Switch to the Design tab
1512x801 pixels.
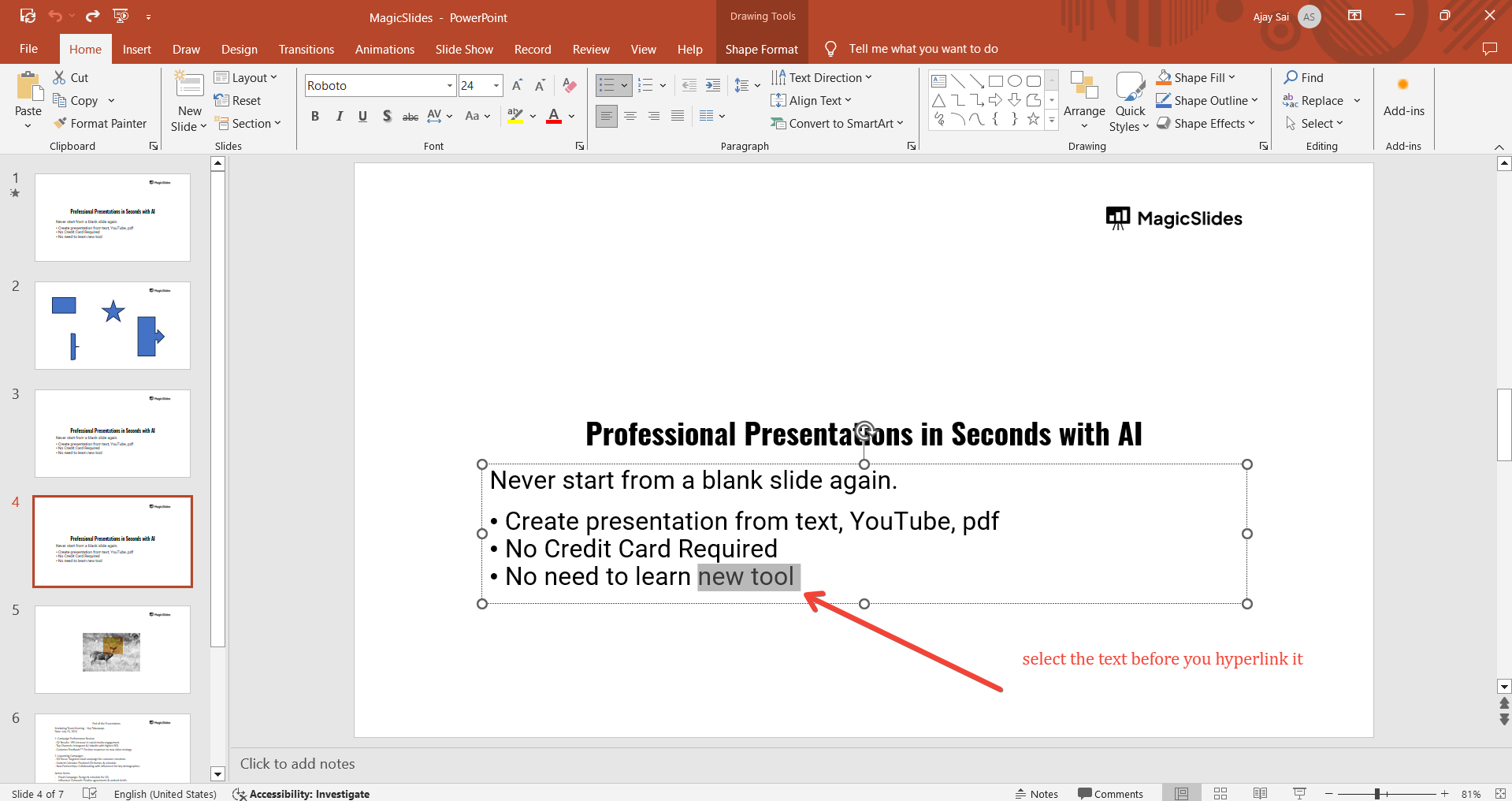pos(239,49)
